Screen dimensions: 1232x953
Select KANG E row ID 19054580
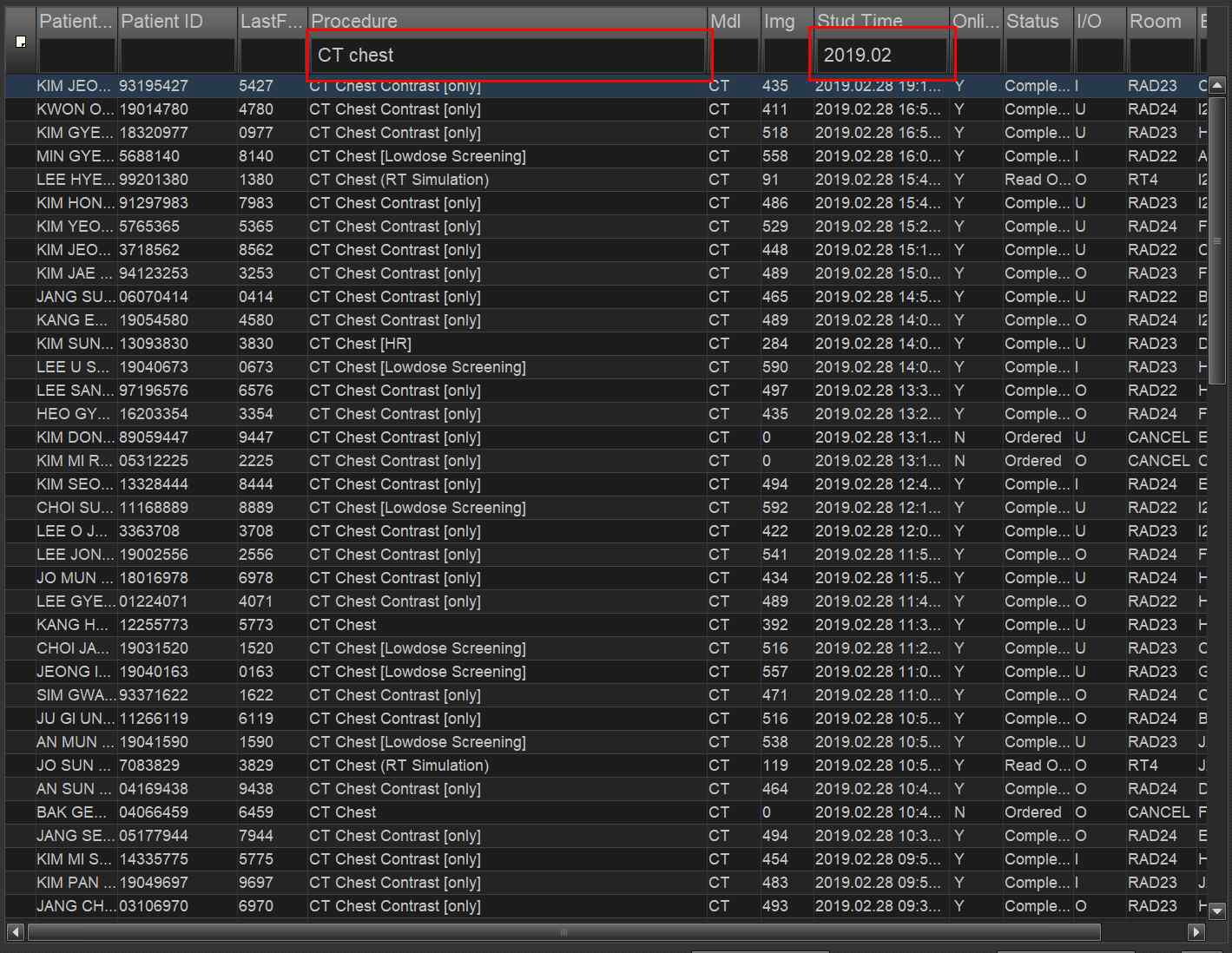(x=606, y=320)
